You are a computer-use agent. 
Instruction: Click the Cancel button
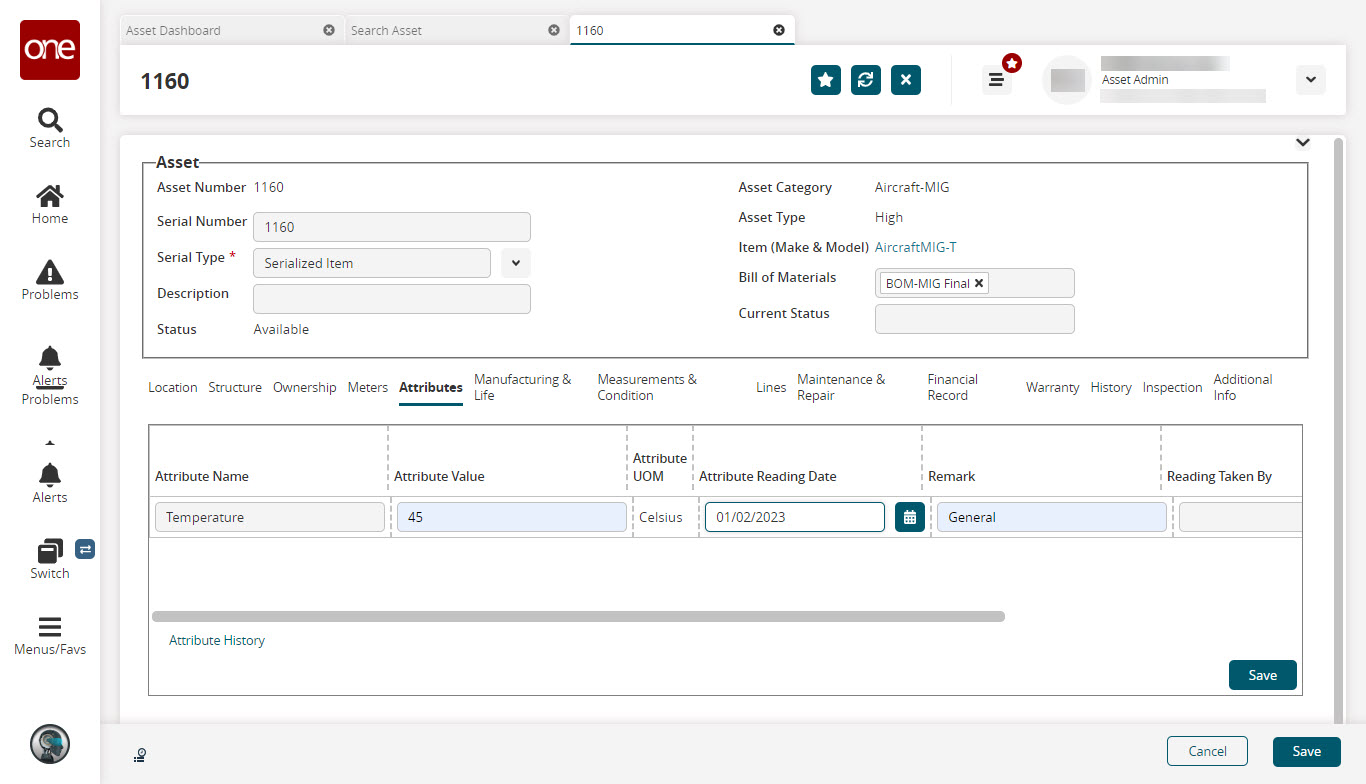(1207, 751)
